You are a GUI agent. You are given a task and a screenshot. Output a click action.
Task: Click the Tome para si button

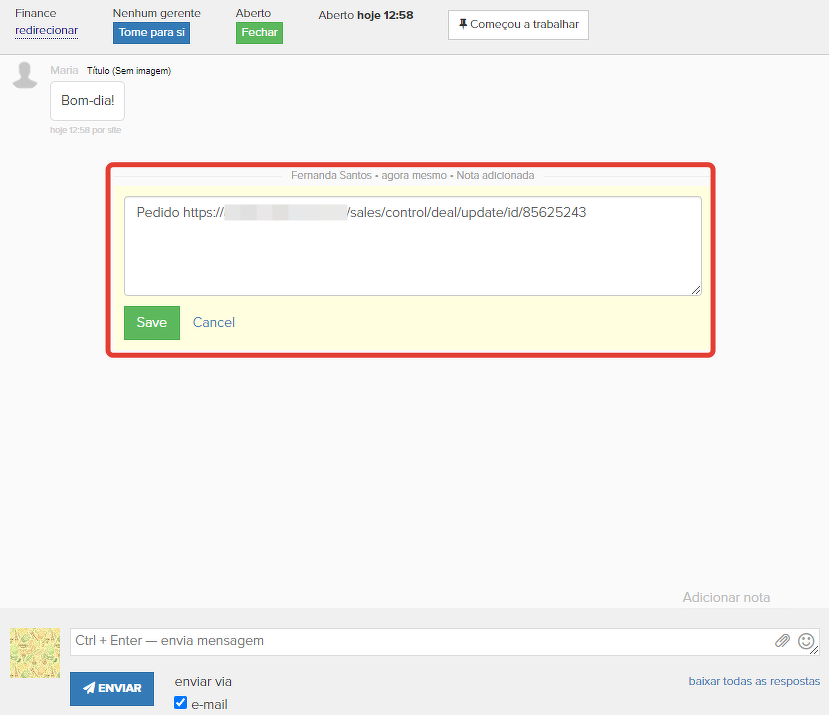151,33
